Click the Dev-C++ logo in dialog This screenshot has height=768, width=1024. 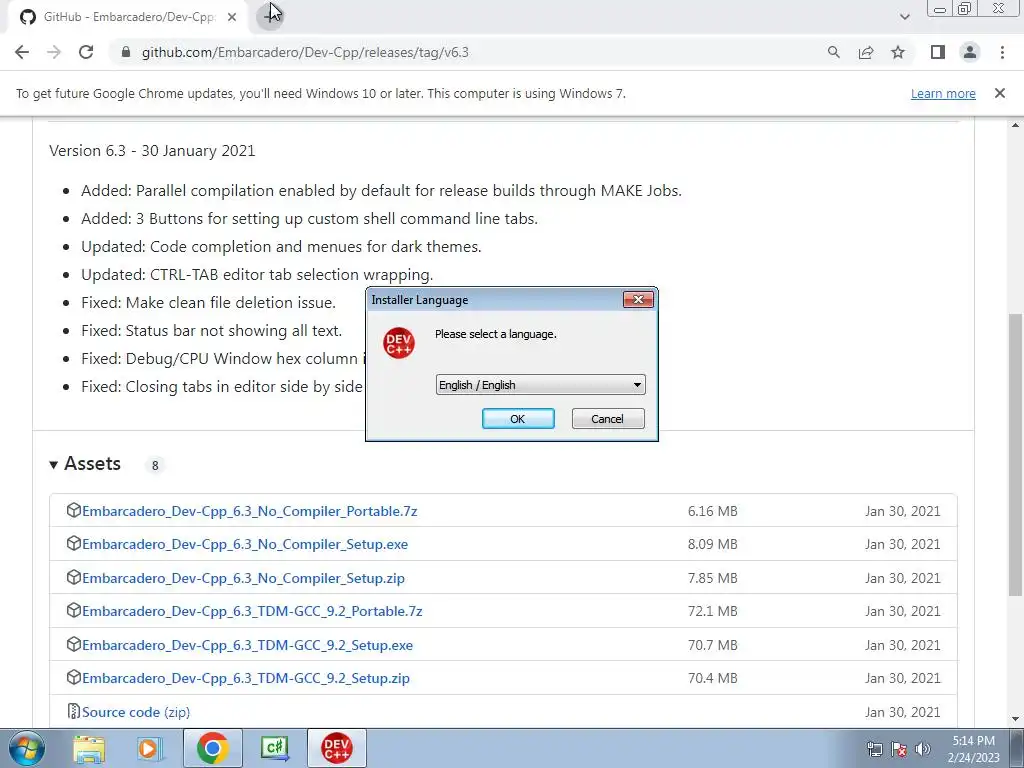[x=398, y=344]
